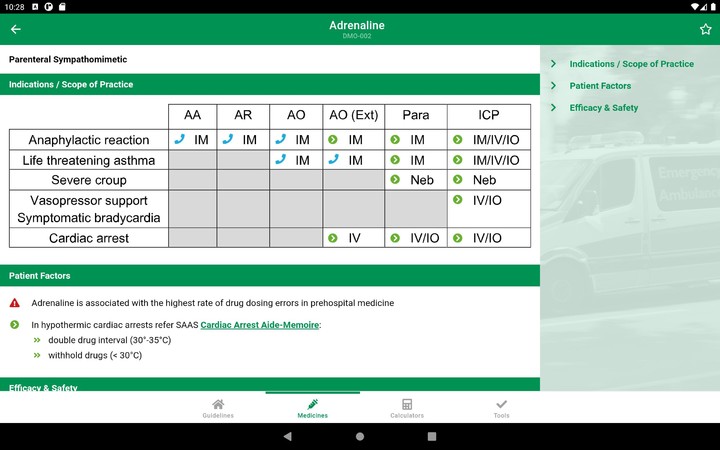Click green arrow in Anaphylactic reaction ICP cell

[x=457, y=140]
